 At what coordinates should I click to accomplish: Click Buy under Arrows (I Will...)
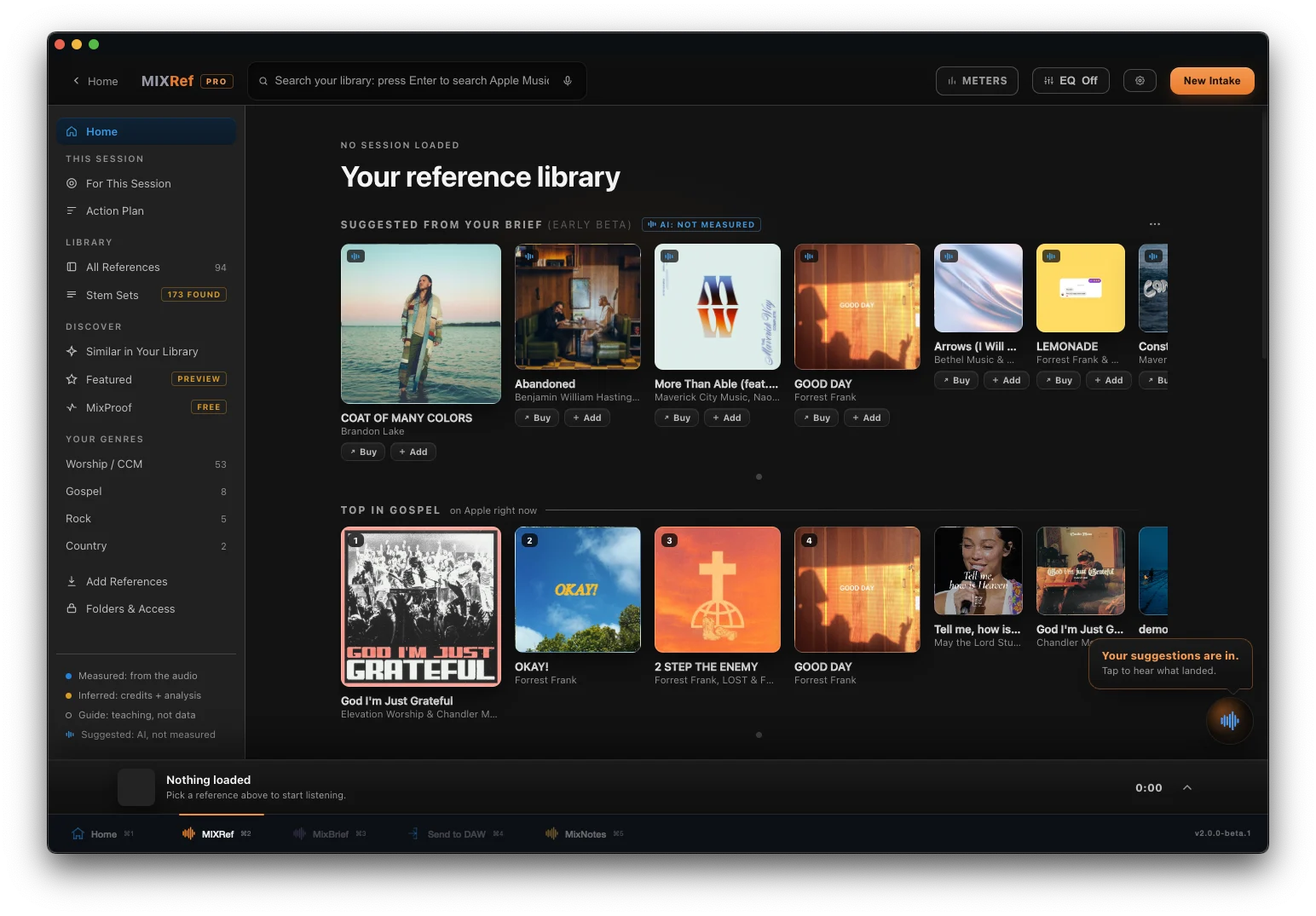pos(956,380)
